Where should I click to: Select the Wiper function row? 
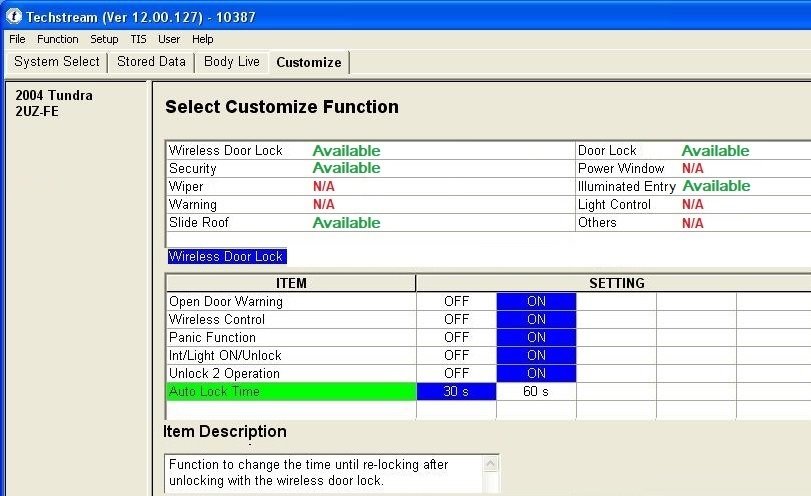[x=370, y=186]
